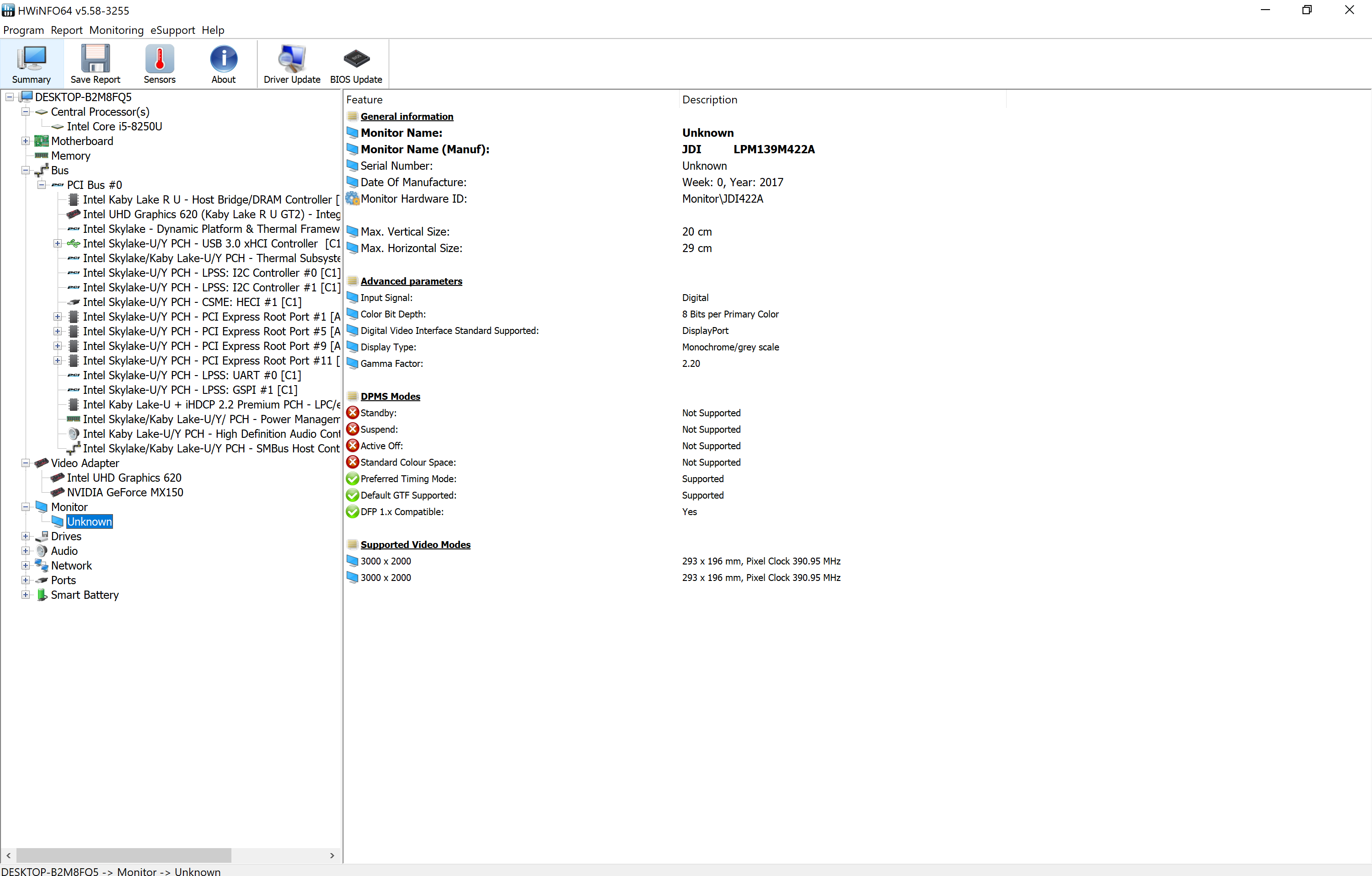Select the Unknown monitor item
Viewport: 1372px width, 876px height.
pos(90,521)
